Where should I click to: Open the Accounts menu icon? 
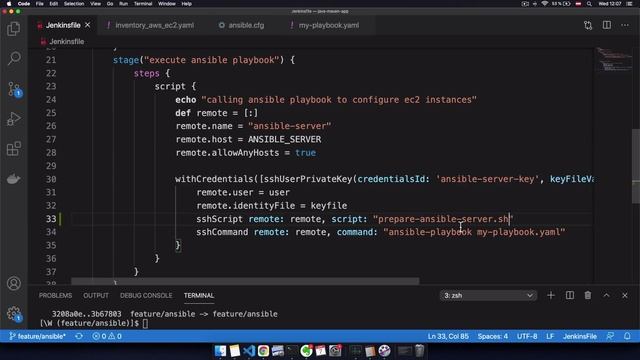pyautogui.click(x=13, y=283)
